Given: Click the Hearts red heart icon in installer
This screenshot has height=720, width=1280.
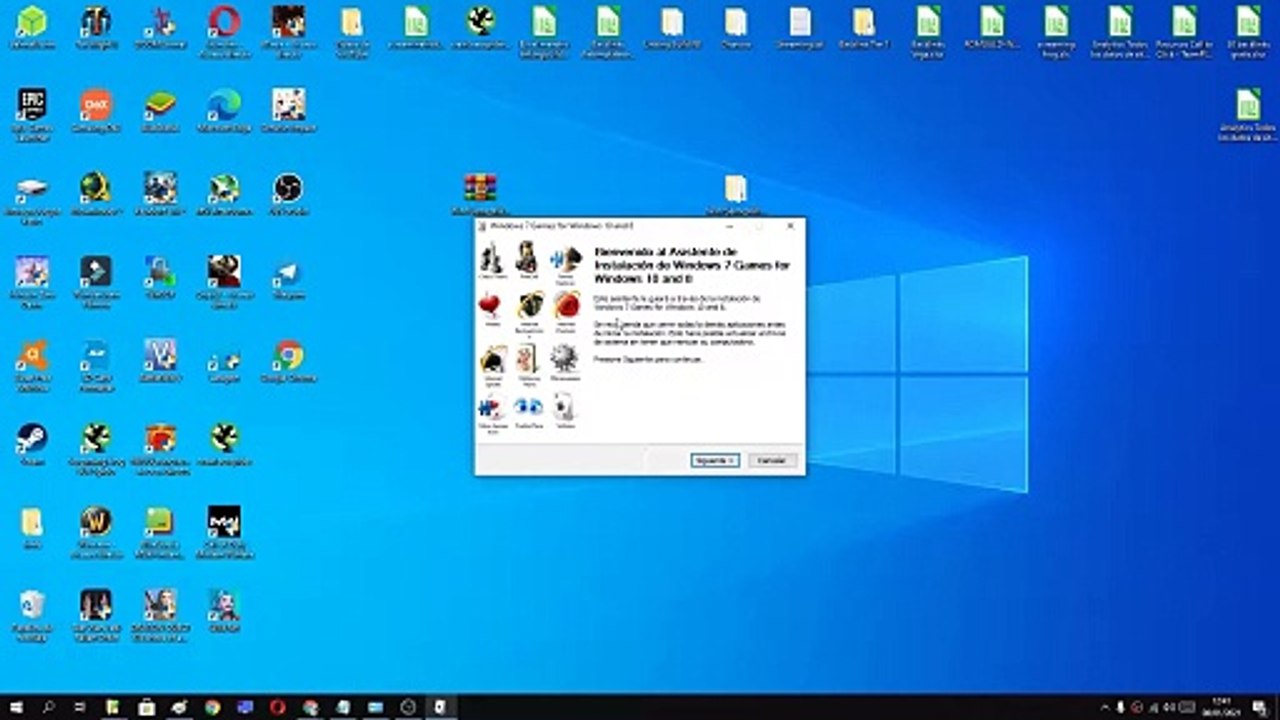Looking at the screenshot, I should [490, 305].
